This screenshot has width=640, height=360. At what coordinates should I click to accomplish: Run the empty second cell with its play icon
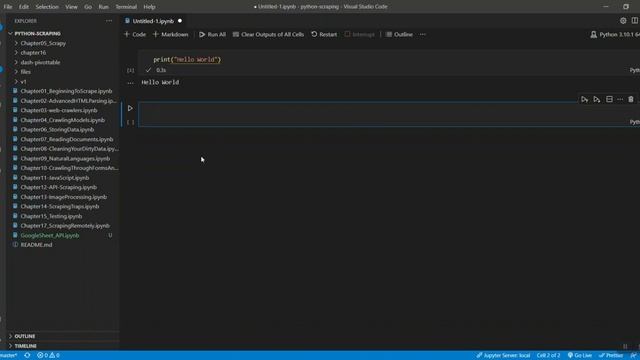(x=130, y=108)
